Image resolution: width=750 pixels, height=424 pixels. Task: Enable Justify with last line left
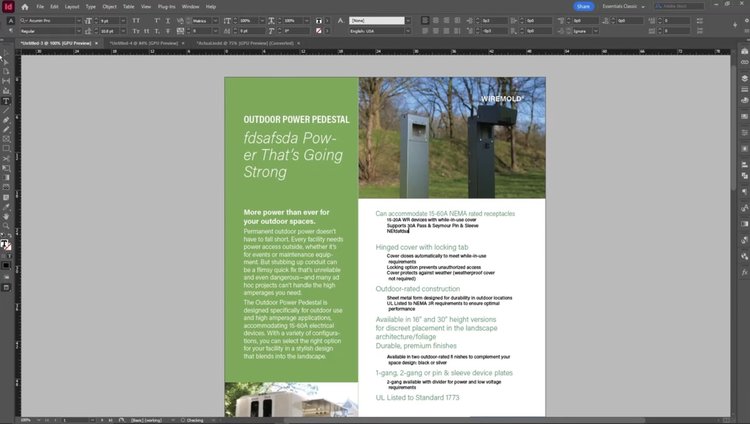pyautogui.click(x=425, y=31)
